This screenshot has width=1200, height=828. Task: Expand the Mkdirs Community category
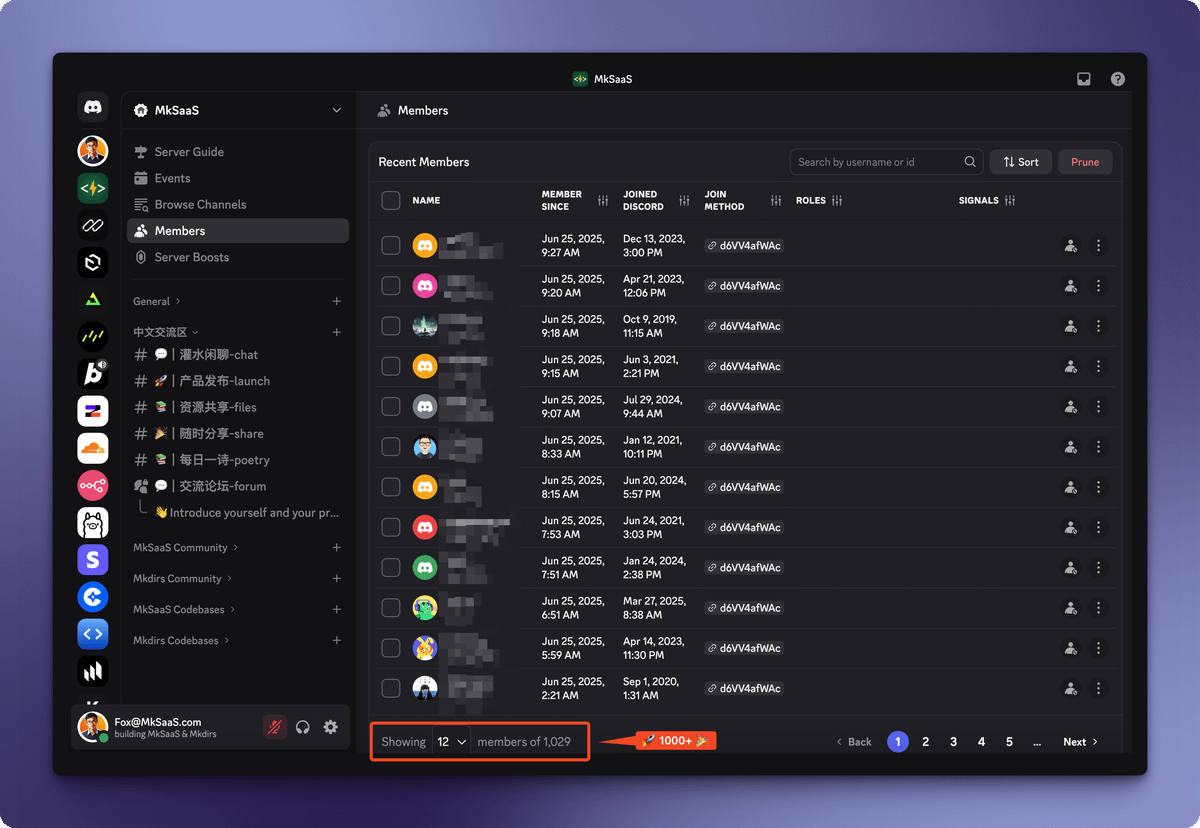pyautogui.click(x=183, y=579)
